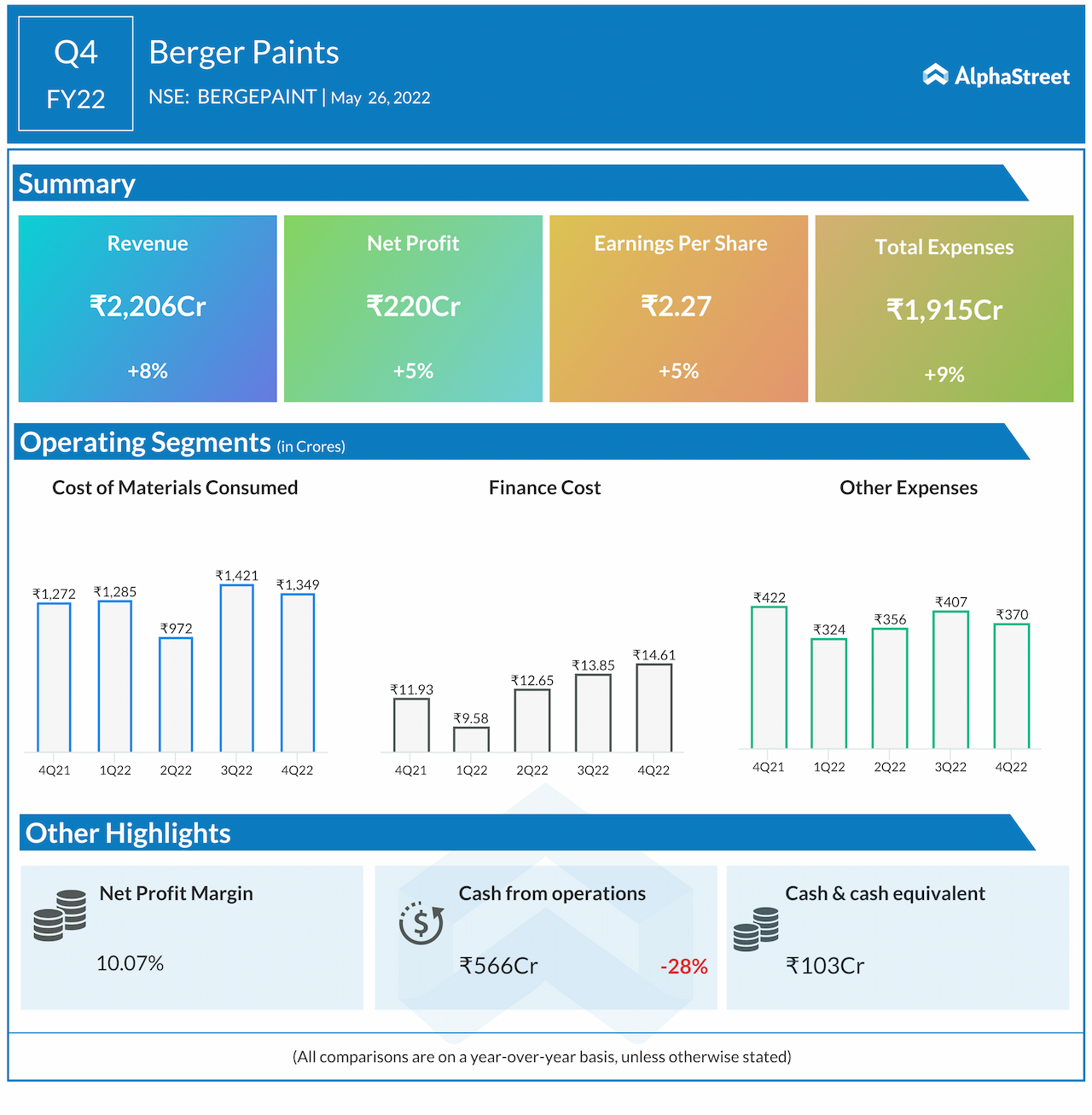Click the AlphaStreet logo
This screenshot has width=1092, height=1115.
(995, 76)
